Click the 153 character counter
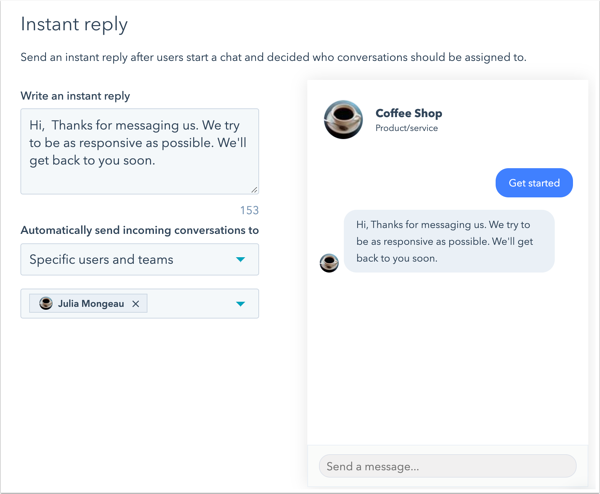Viewport: 600px width, 494px height. [249, 210]
